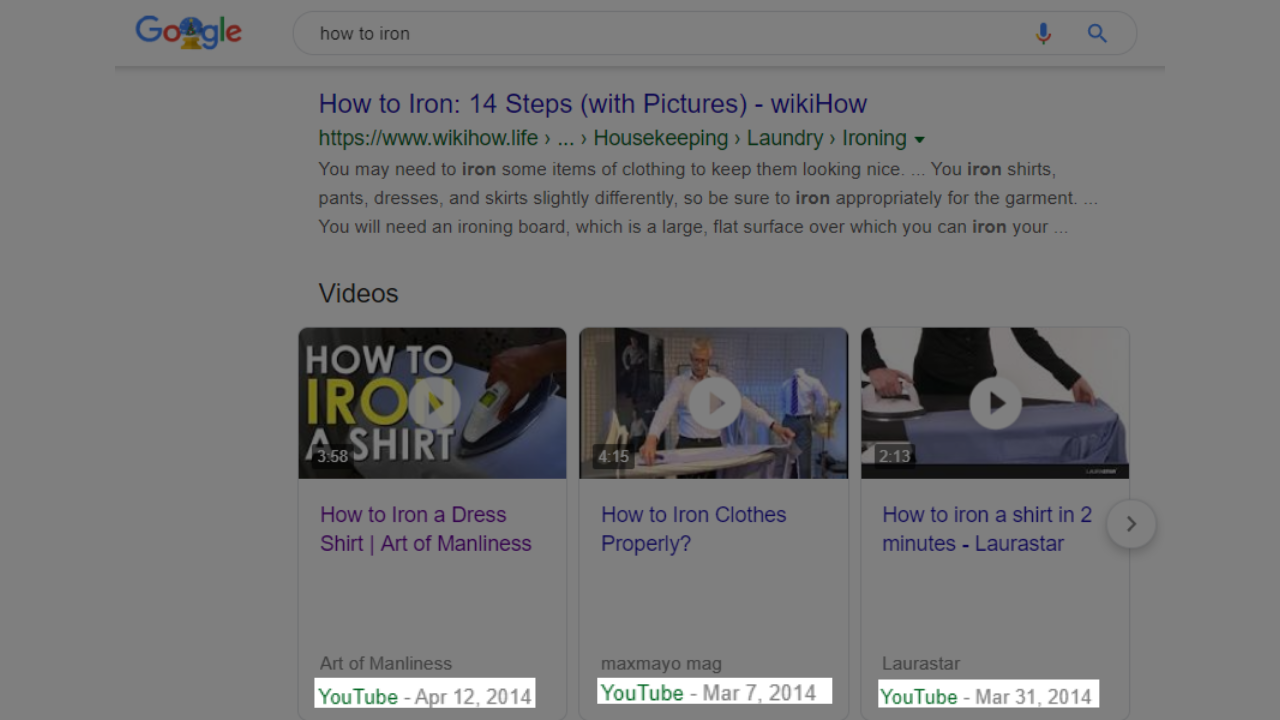This screenshot has height=720, width=1280.
Task: Expand the wikiHow result URL dropdown arrow
Action: [919, 140]
